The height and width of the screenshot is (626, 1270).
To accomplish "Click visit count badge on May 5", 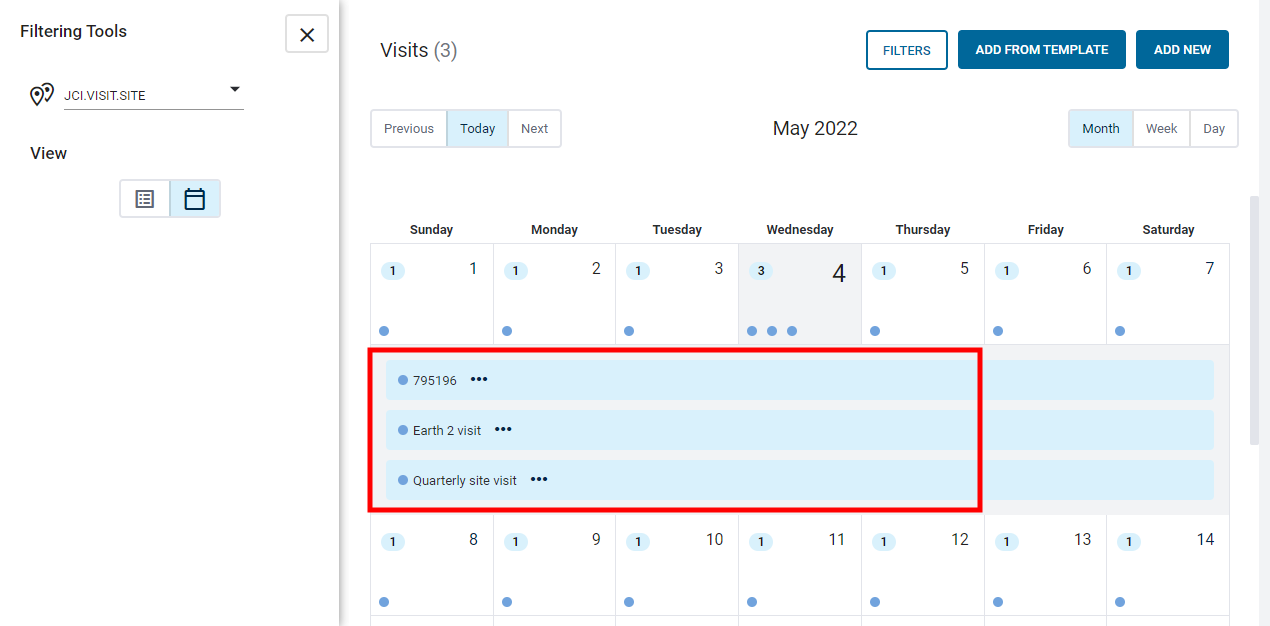I will pyautogui.click(x=884, y=271).
